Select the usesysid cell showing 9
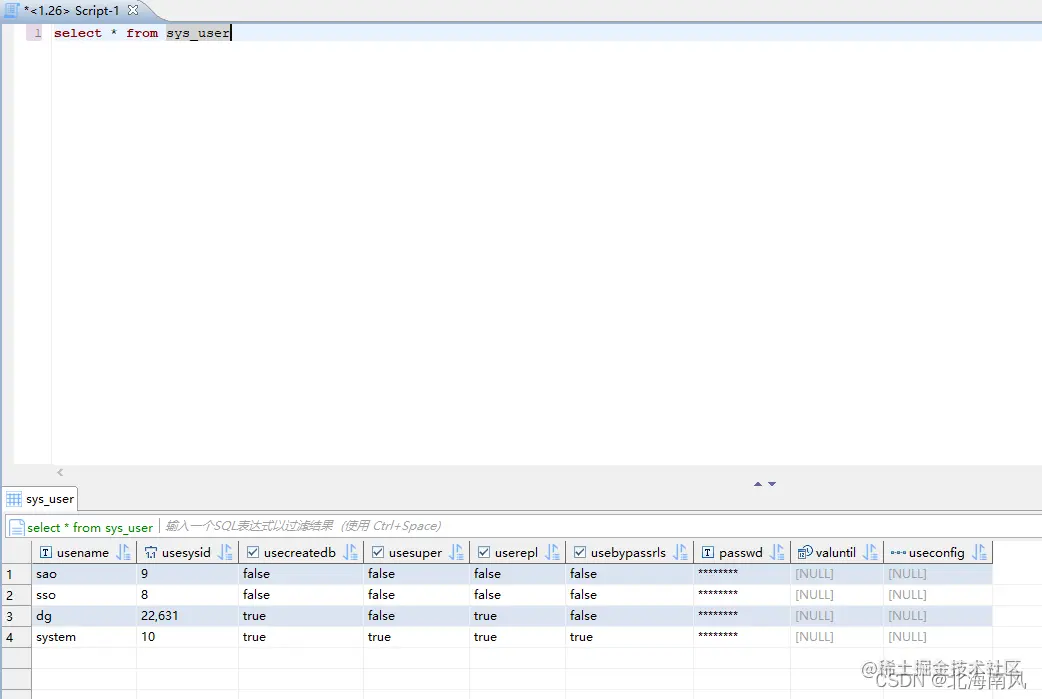The width and height of the screenshot is (1042, 699). pyautogui.click(x=187, y=574)
